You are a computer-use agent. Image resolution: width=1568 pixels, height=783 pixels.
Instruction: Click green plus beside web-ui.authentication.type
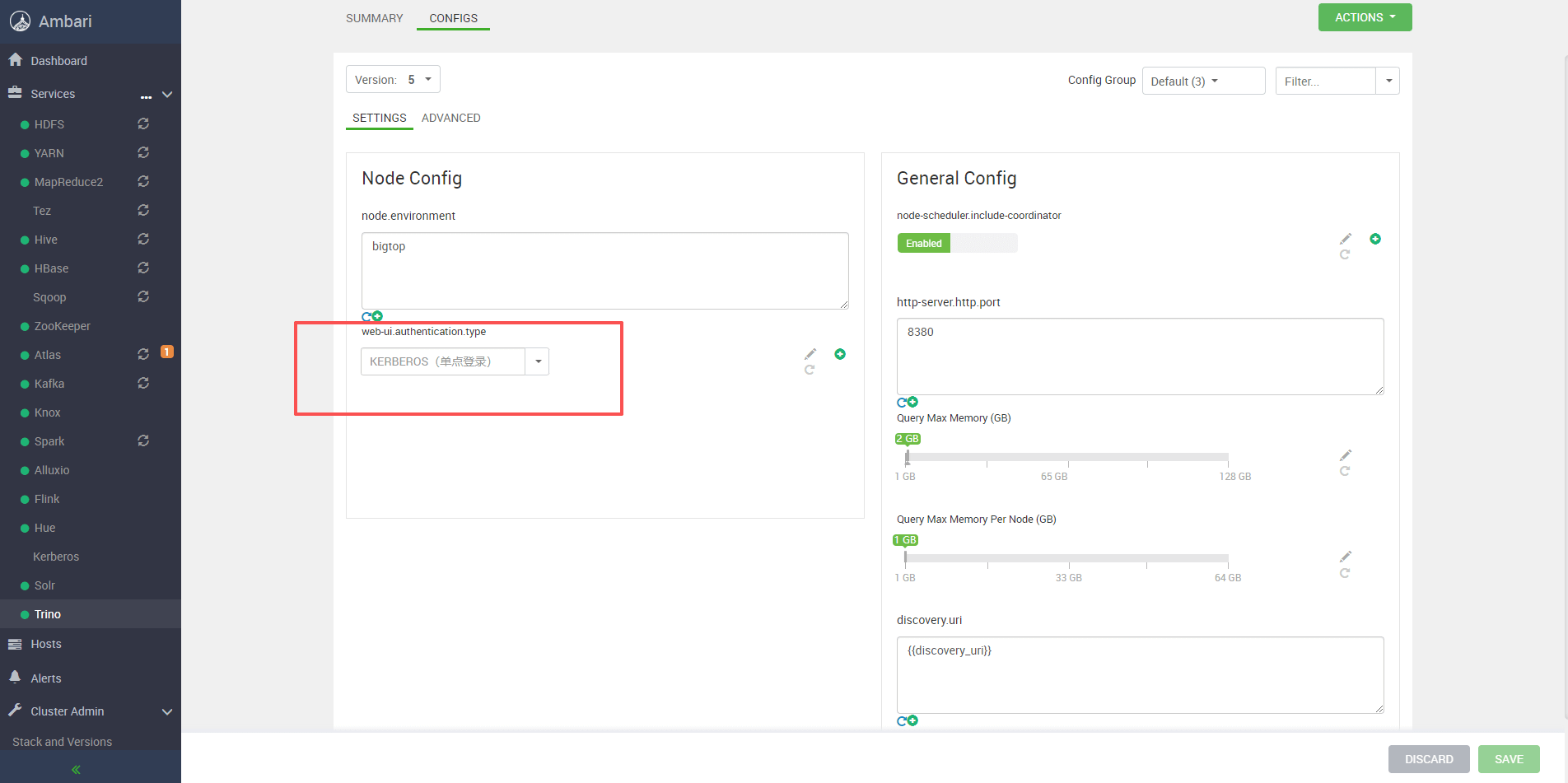pos(840,354)
